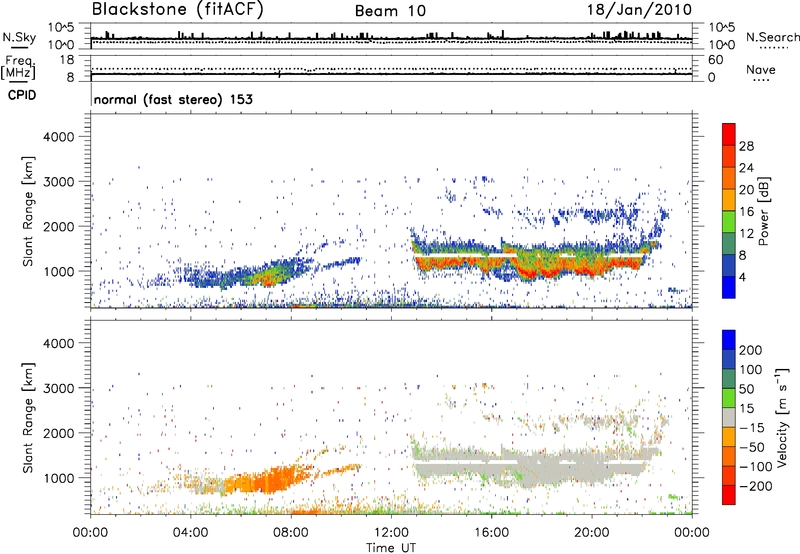Click the "N.Sky" legend label

pyautogui.click(x=19, y=37)
